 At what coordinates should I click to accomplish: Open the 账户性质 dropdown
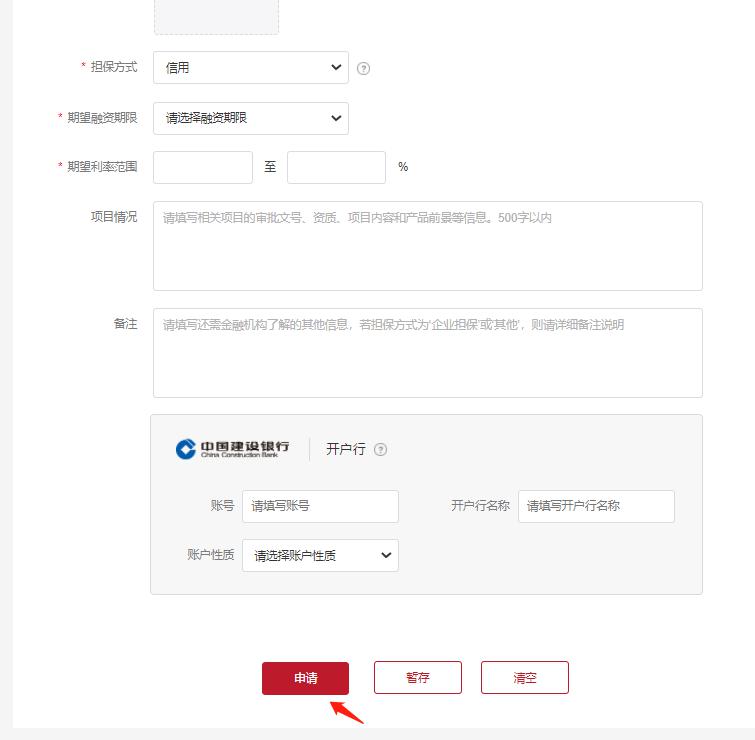click(x=320, y=555)
